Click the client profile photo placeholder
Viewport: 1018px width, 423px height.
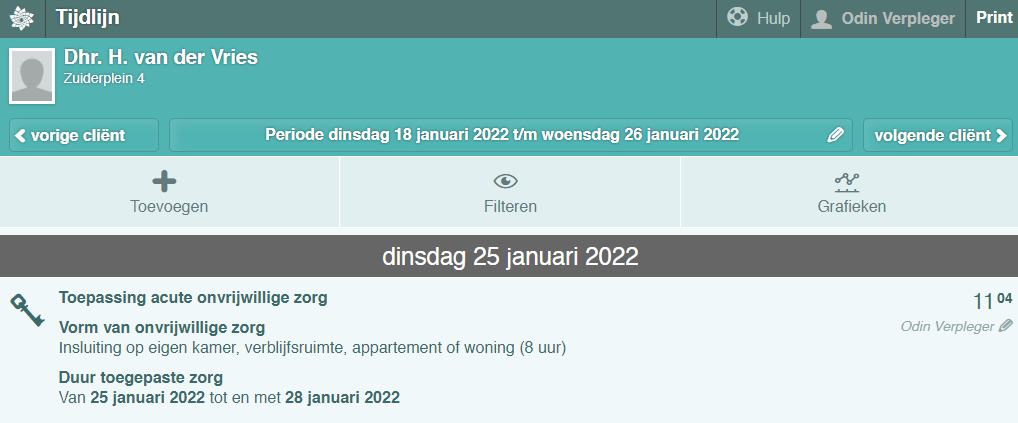pyautogui.click(x=32, y=75)
